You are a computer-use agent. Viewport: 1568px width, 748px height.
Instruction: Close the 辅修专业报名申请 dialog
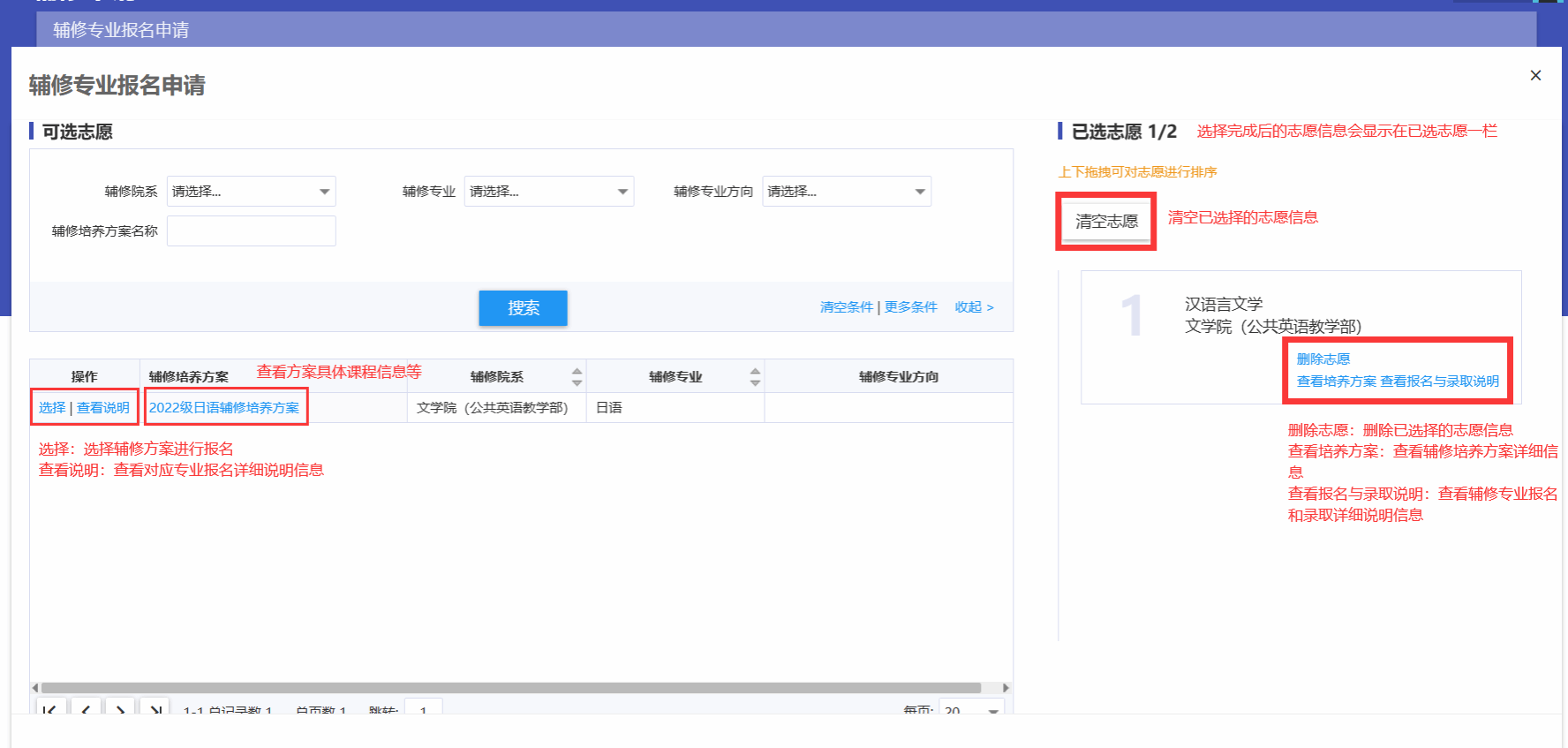click(1535, 76)
